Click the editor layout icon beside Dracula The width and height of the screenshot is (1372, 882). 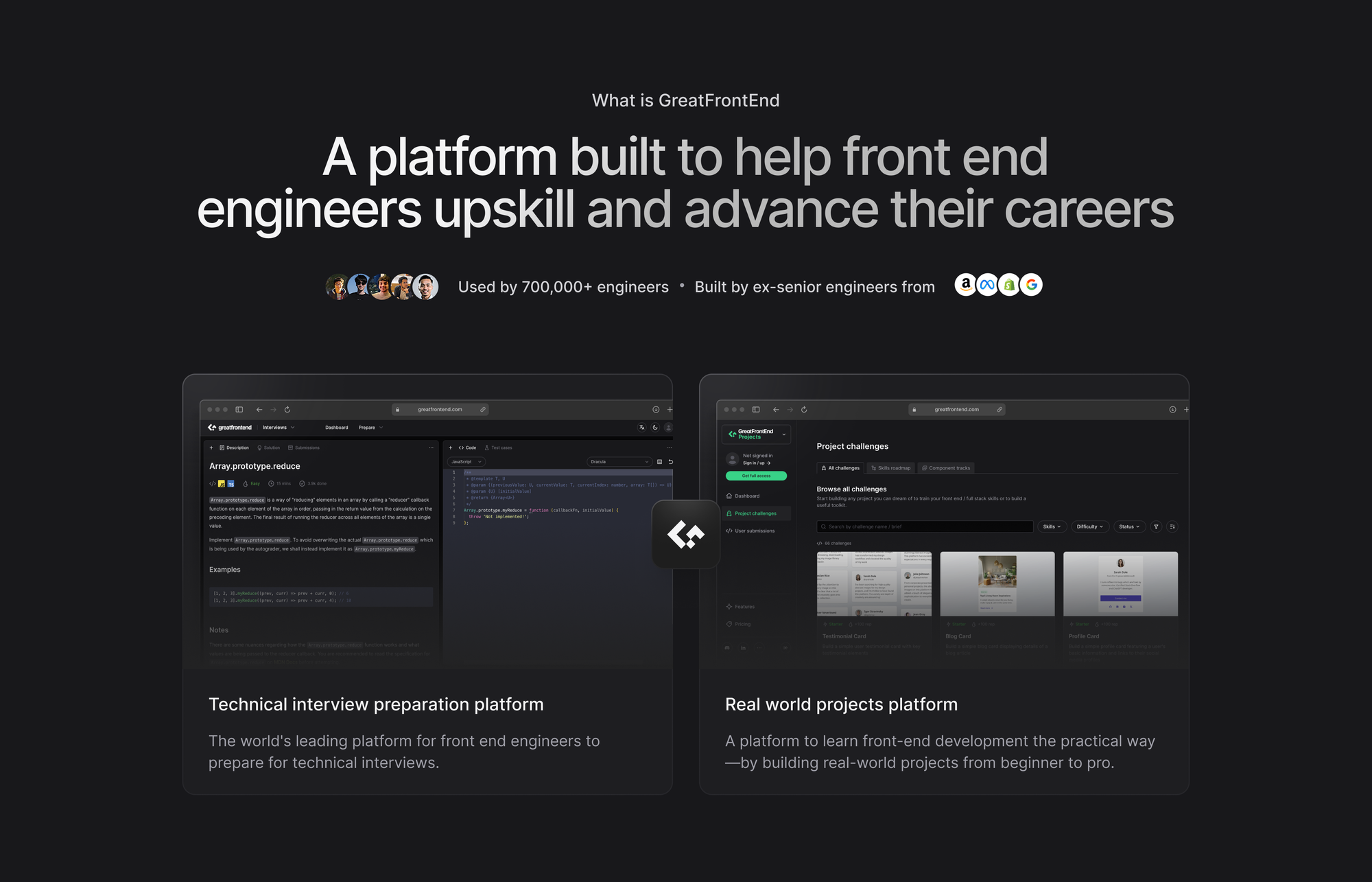(659, 461)
